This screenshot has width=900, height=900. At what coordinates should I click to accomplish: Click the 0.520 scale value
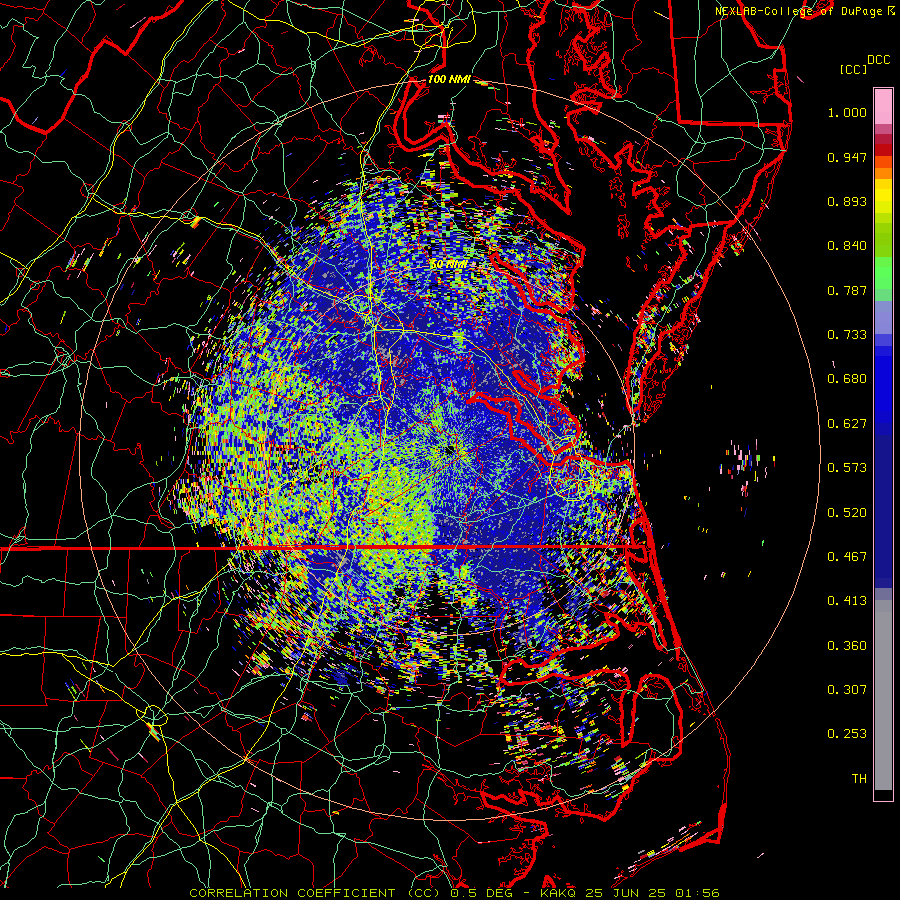847,513
